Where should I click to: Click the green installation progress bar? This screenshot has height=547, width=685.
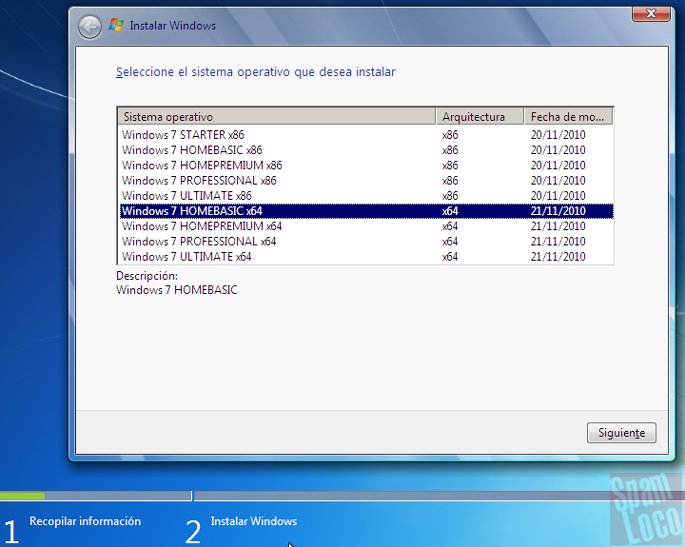tap(22, 496)
